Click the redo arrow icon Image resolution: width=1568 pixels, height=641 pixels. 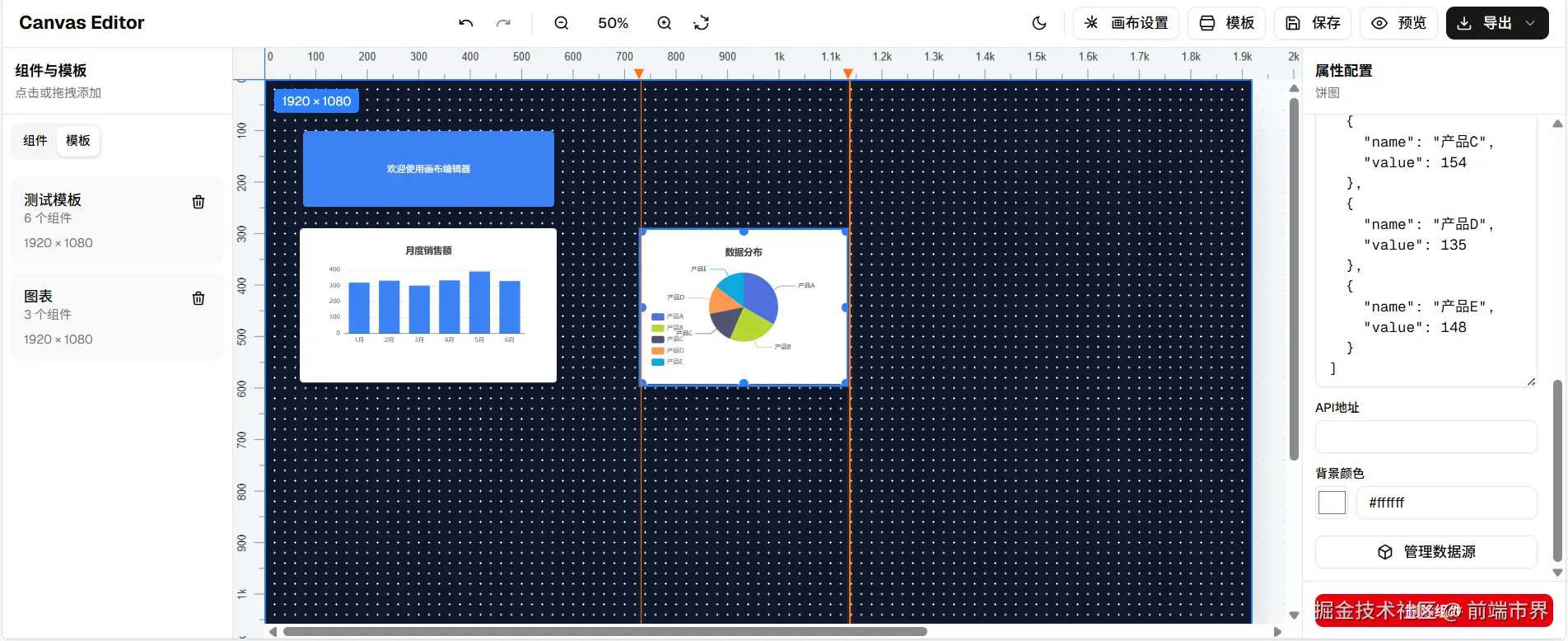pyautogui.click(x=503, y=23)
